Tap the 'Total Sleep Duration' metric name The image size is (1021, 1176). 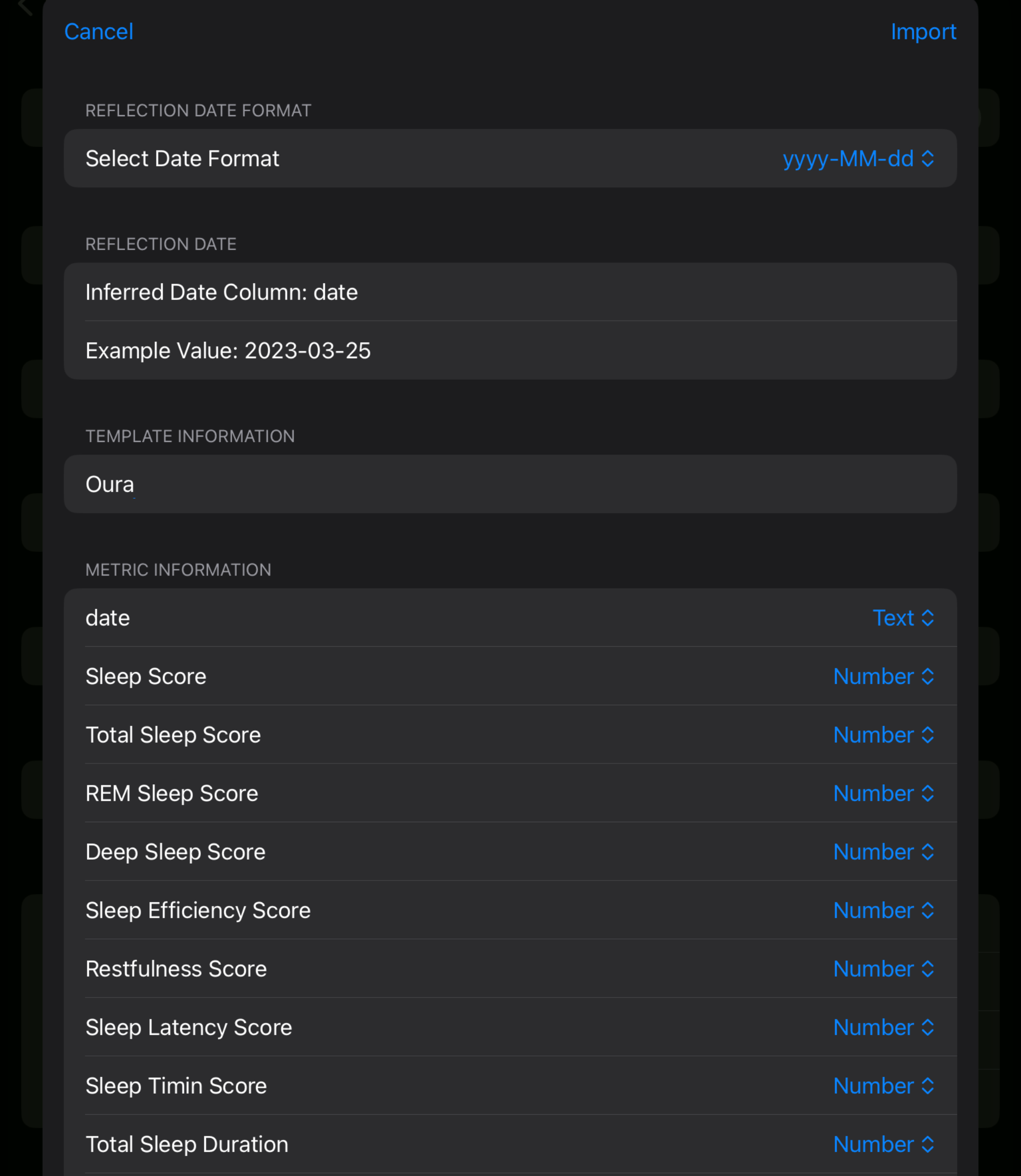(187, 1144)
